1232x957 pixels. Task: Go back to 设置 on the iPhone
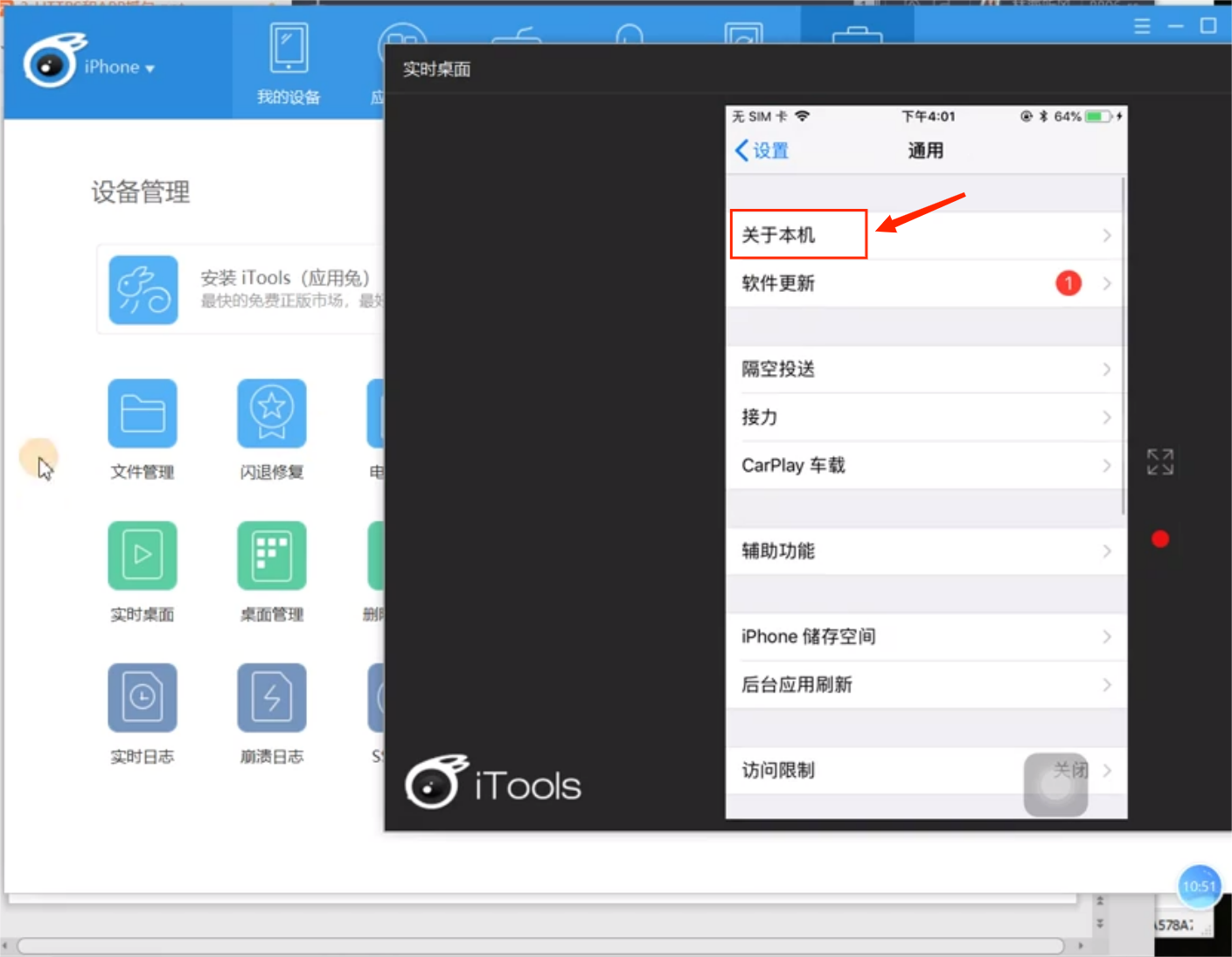click(x=762, y=151)
